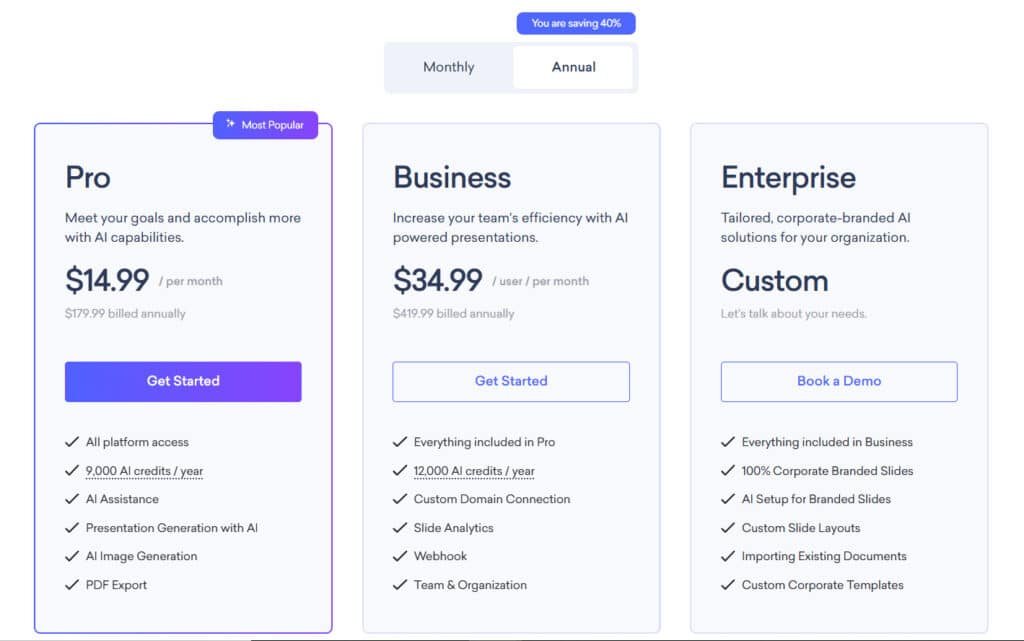Viewport: 1024px width, 641px height.
Task: Check the "Team & Organization" feature mark
Action: click(399, 584)
